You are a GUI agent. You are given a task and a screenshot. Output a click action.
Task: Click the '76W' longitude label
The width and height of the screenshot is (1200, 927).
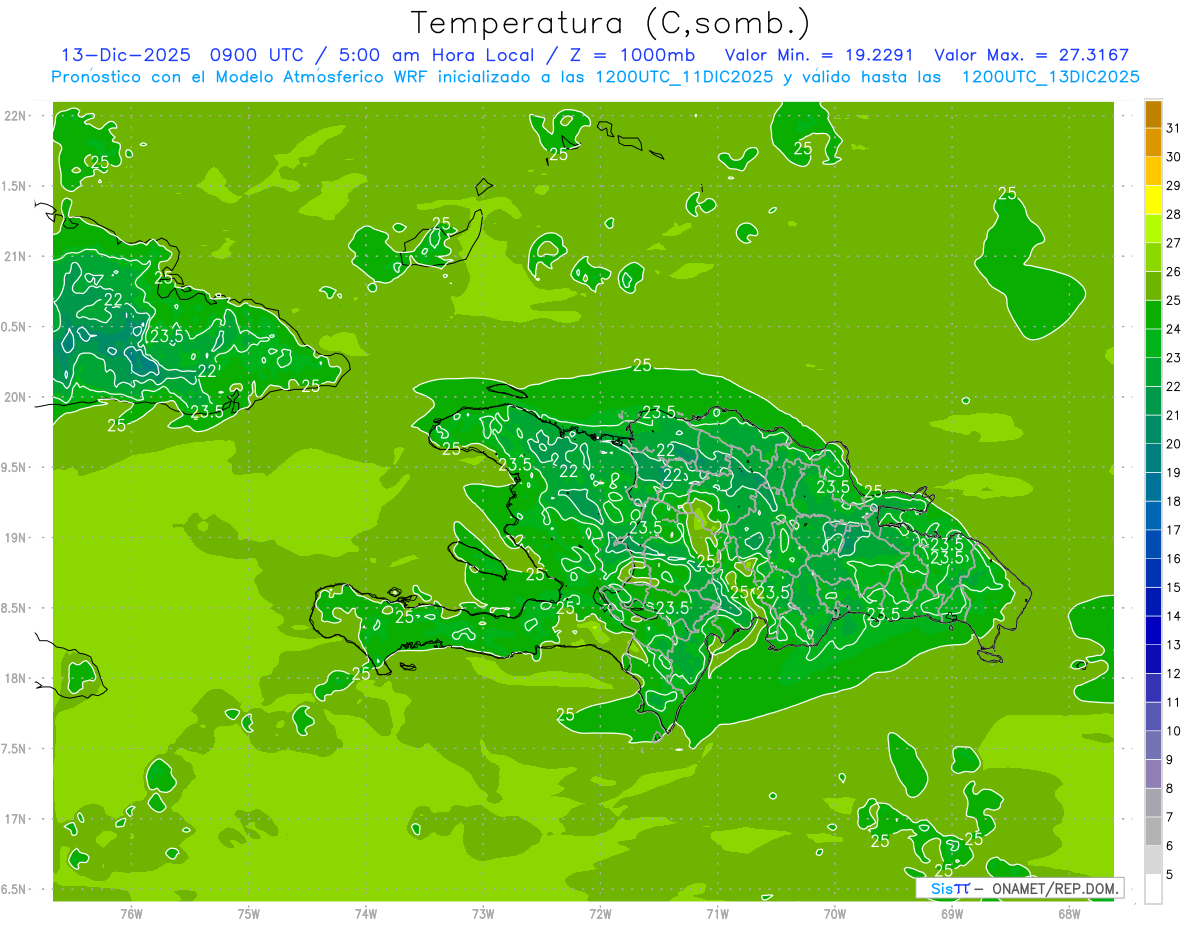[x=131, y=914]
